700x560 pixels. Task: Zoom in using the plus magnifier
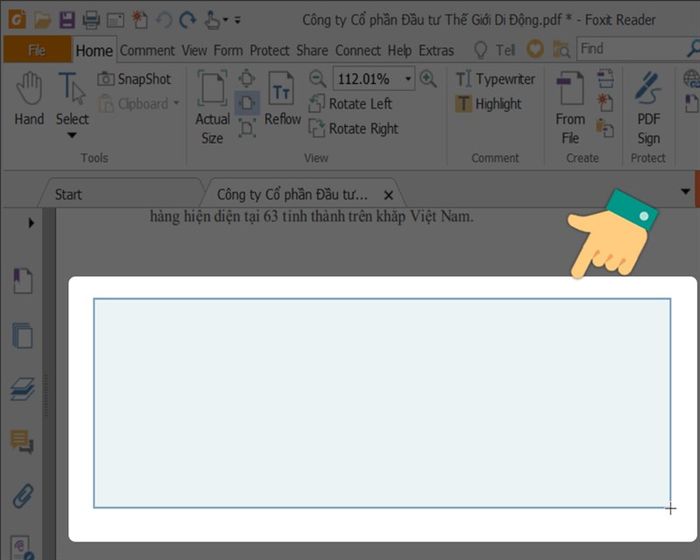coord(428,79)
